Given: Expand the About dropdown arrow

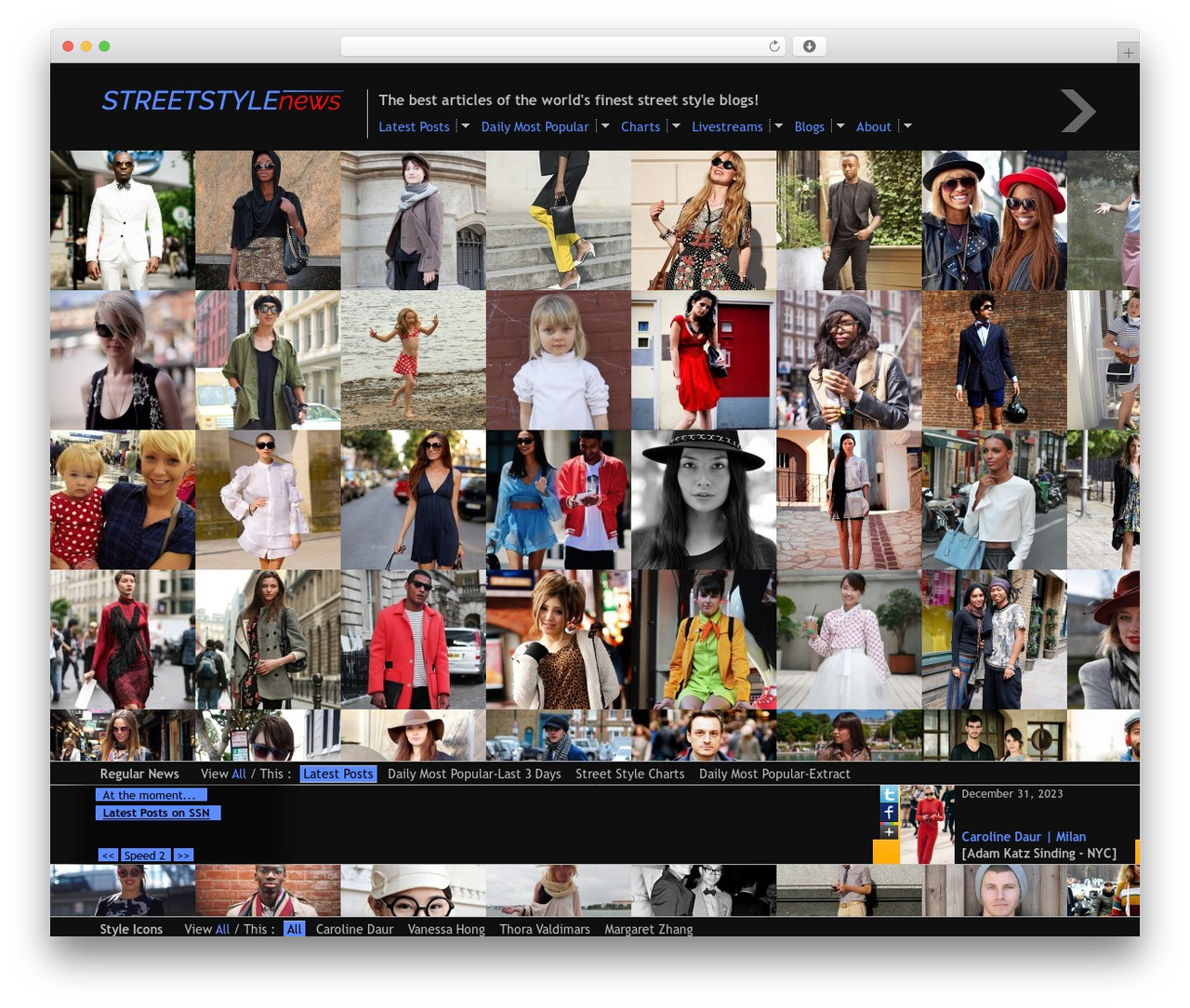Looking at the screenshot, I should pos(906,126).
